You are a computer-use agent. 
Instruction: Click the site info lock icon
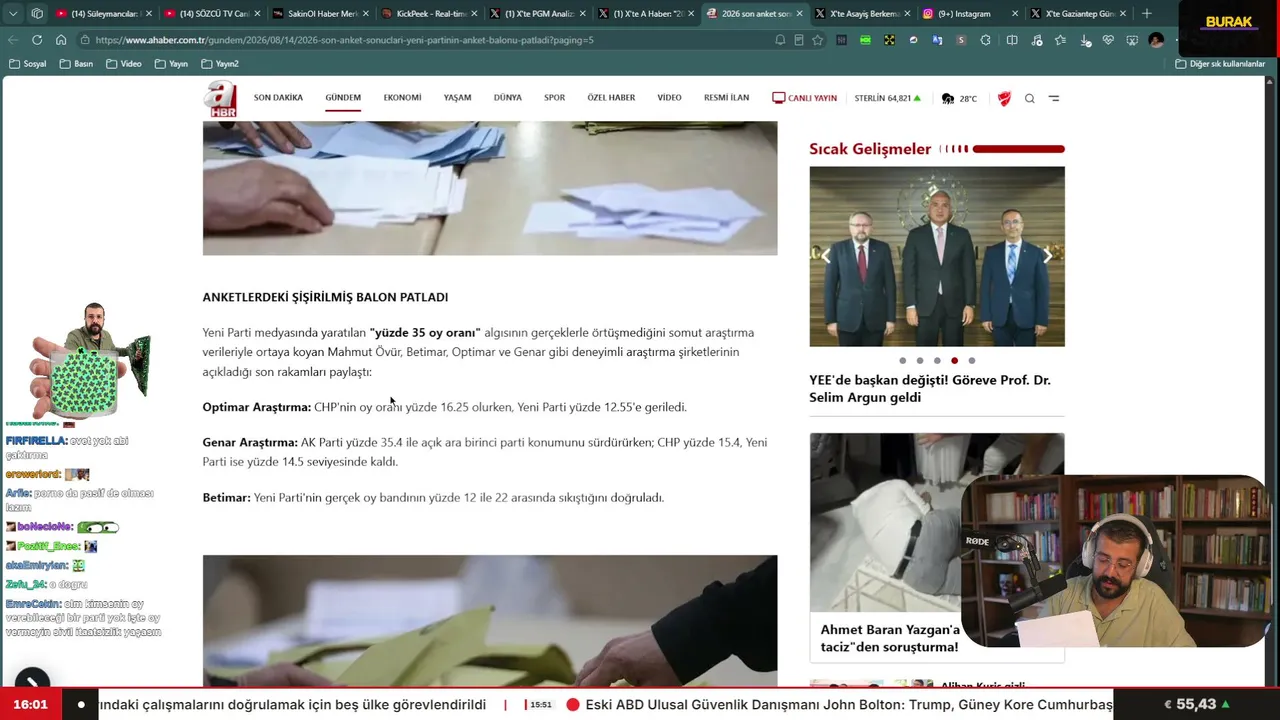pyautogui.click(x=86, y=40)
